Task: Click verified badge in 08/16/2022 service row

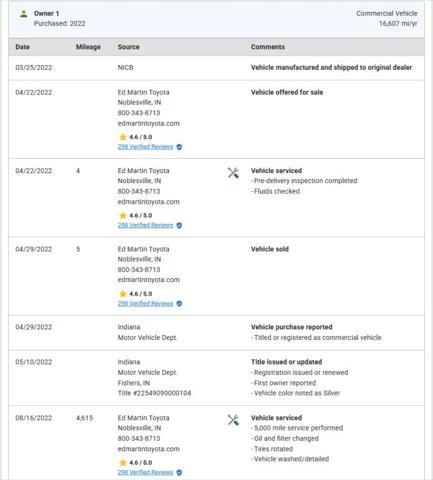Action: 179,472
